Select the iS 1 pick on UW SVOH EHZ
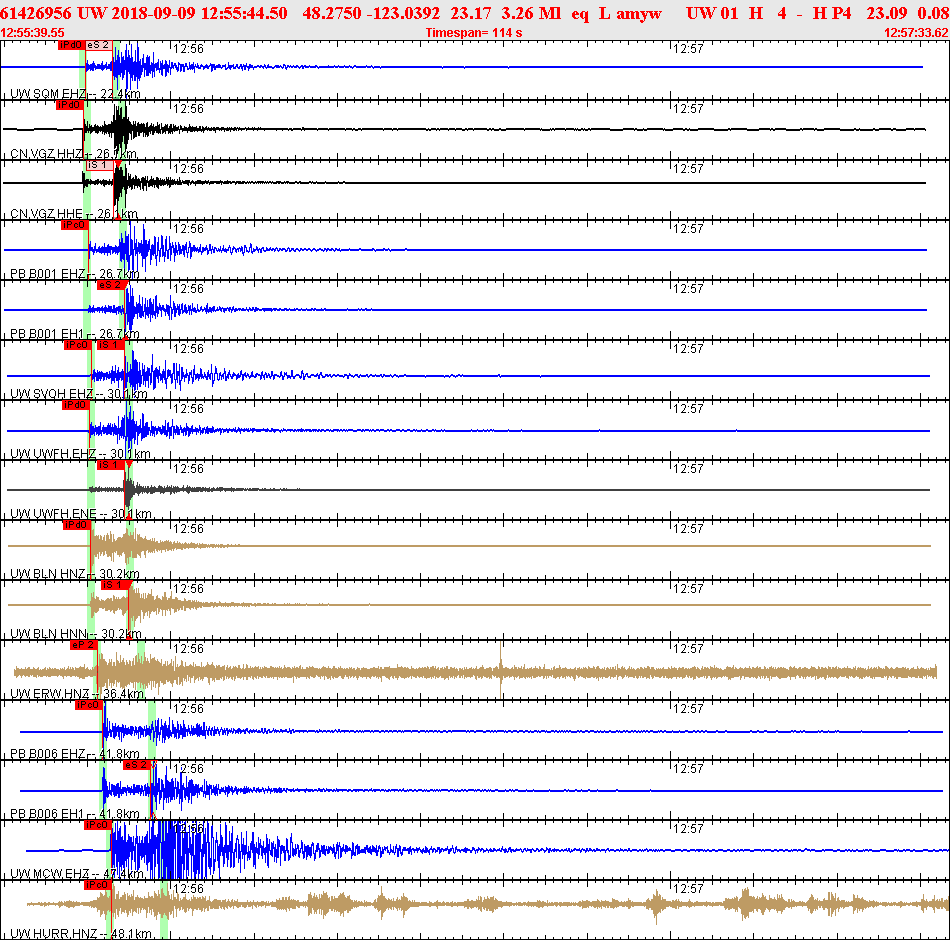The image size is (950, 940). click(x=110, y=345)
